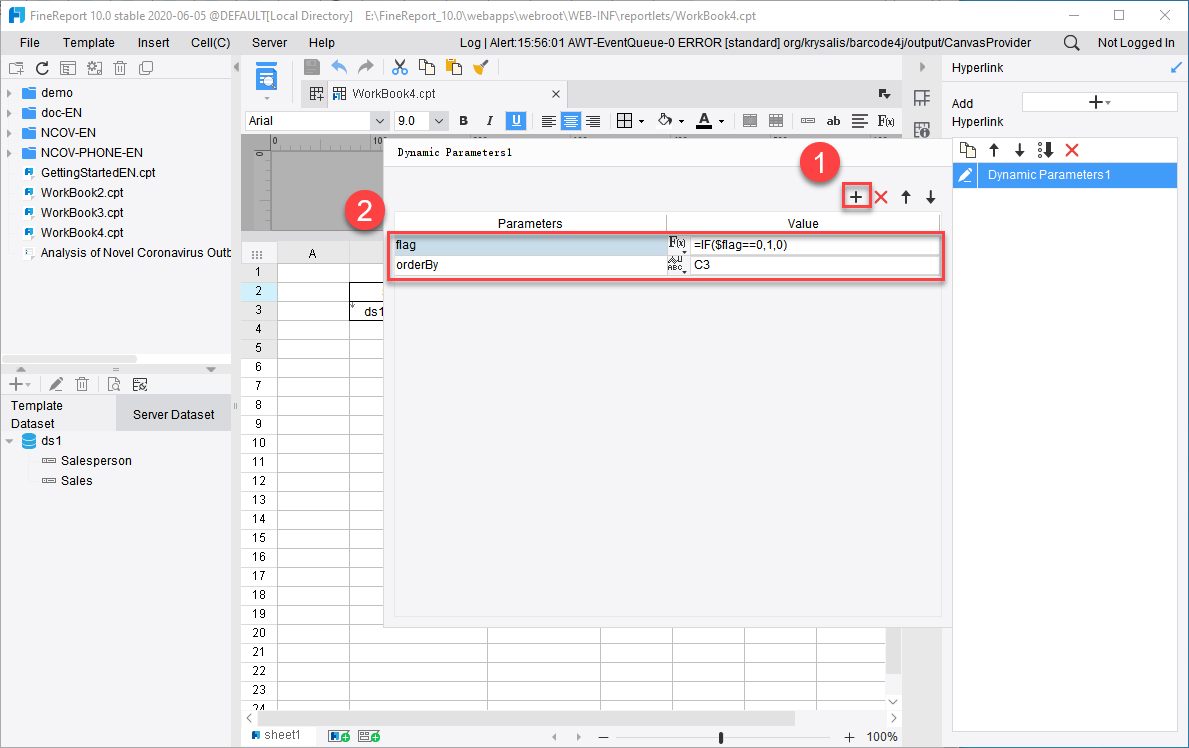Toggle bold formatting in the toolbar
Viewport: 1189px width, 748px height.
coord(463,120)
